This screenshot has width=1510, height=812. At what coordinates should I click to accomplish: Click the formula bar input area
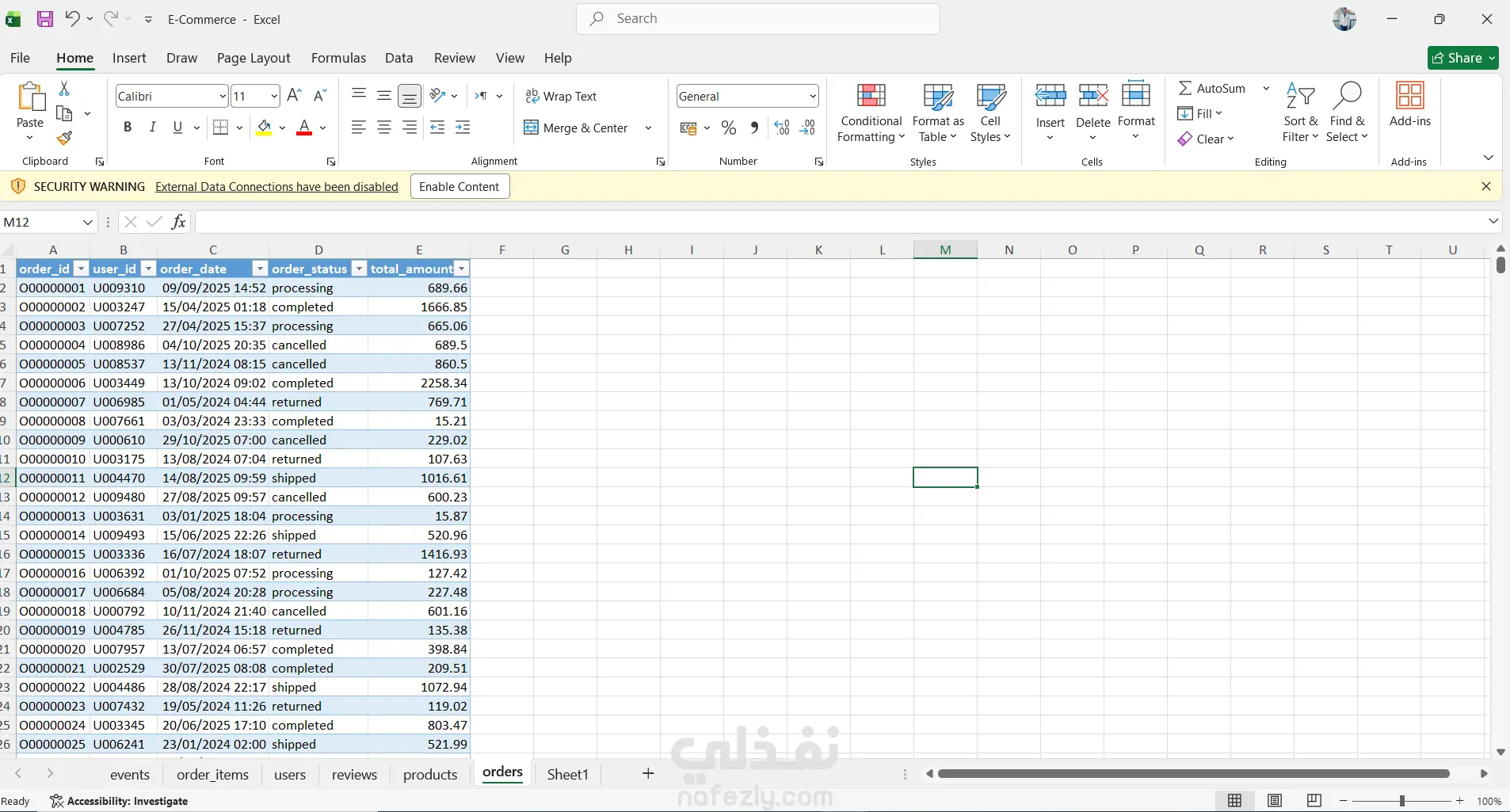840,222
